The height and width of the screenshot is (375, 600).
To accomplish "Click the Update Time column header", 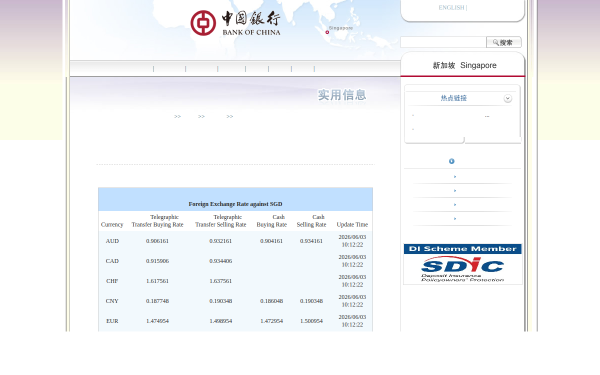I will click(x=352, y=225).
